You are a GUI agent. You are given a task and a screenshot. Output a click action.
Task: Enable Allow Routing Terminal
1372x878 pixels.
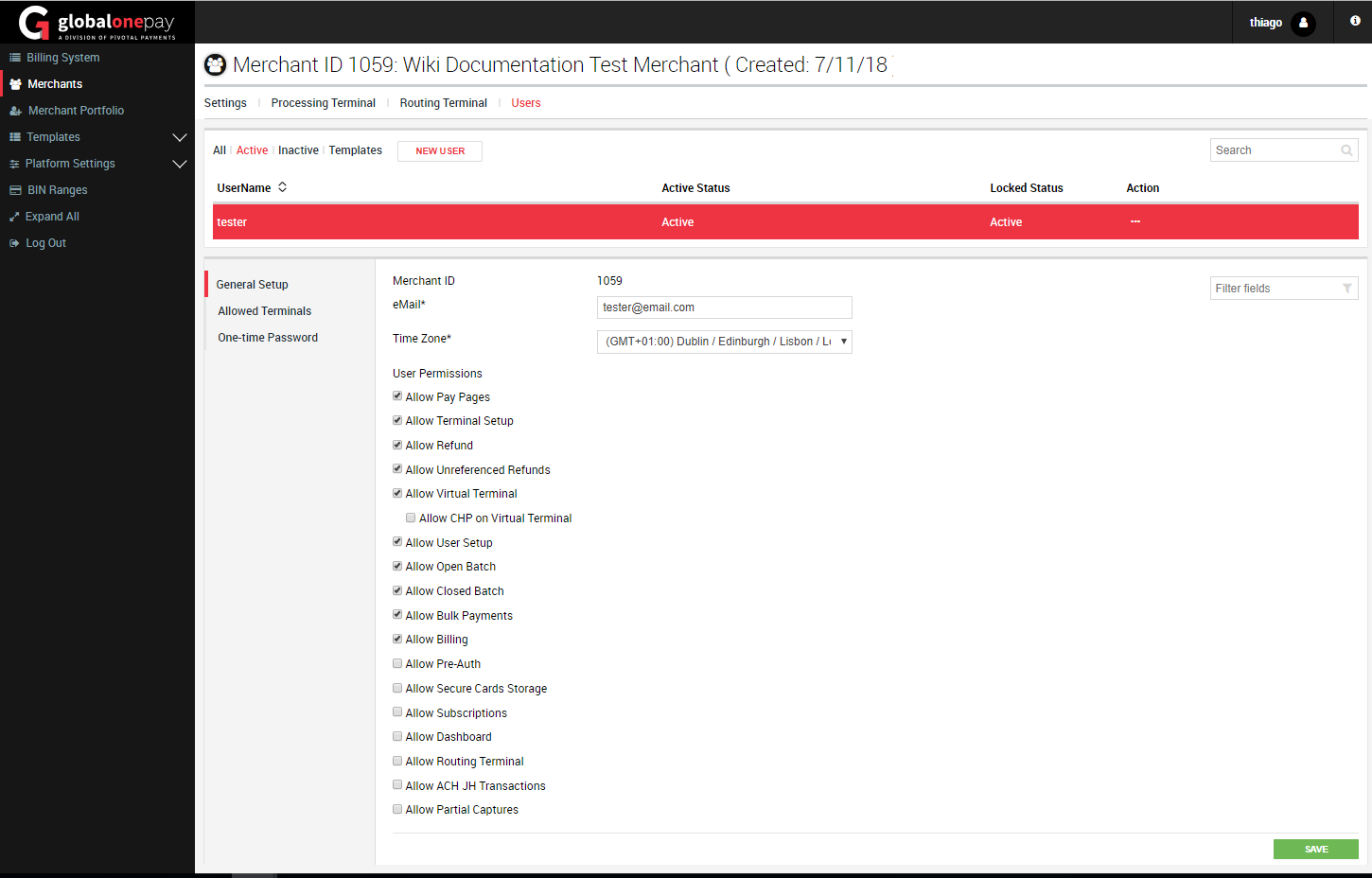click(x=397, y=761)
